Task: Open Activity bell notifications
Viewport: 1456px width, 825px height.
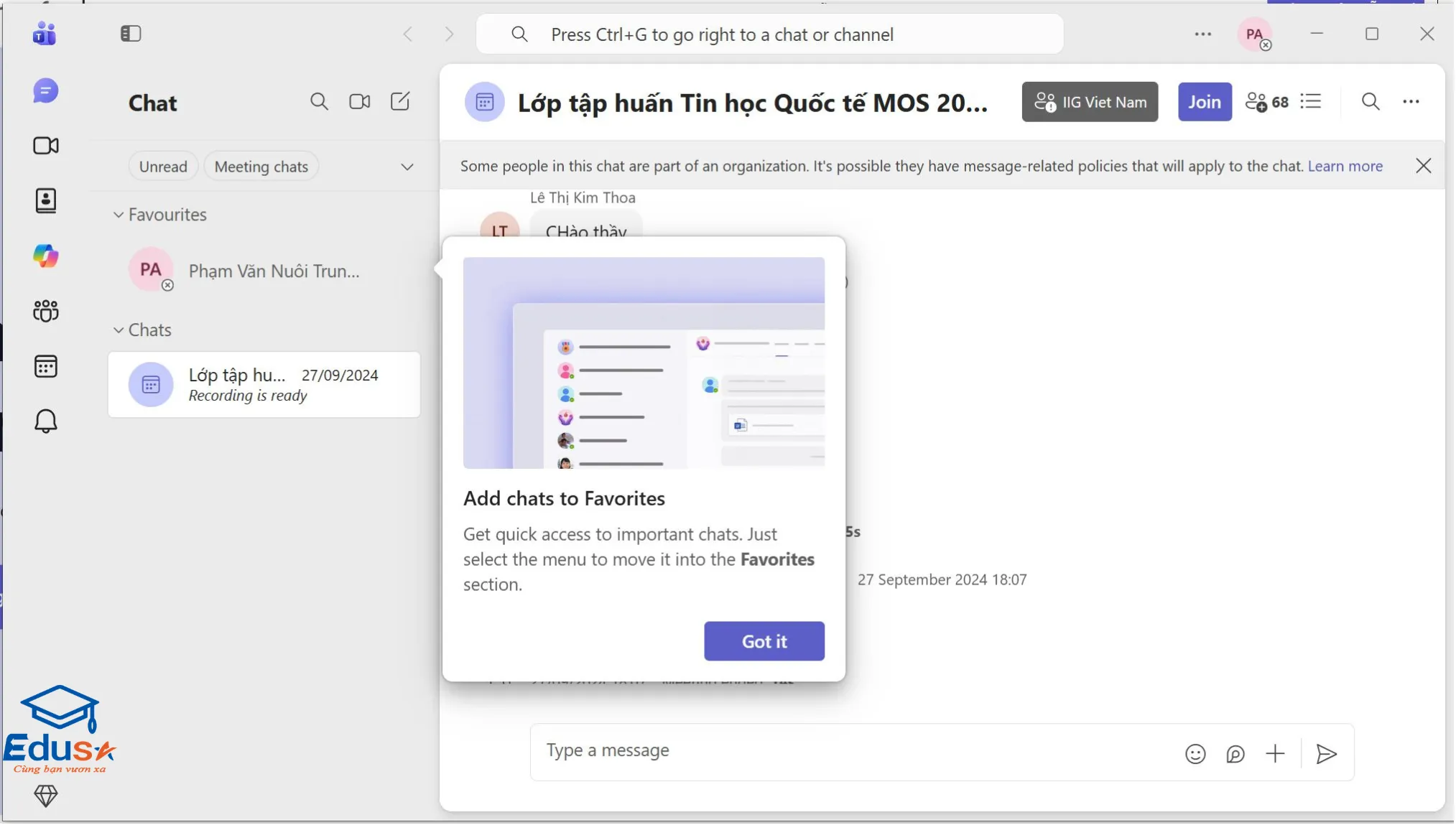Action: (x=45, y=421)
